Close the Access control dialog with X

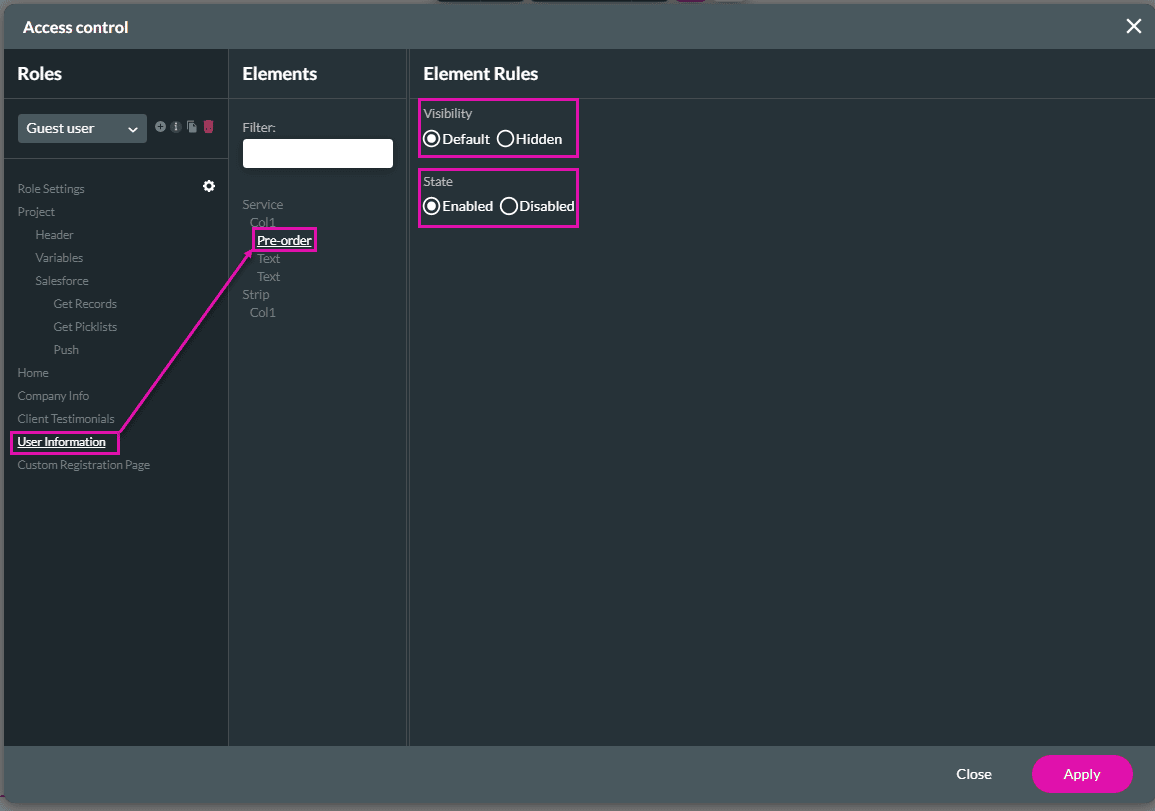(x=1133, y=27)
